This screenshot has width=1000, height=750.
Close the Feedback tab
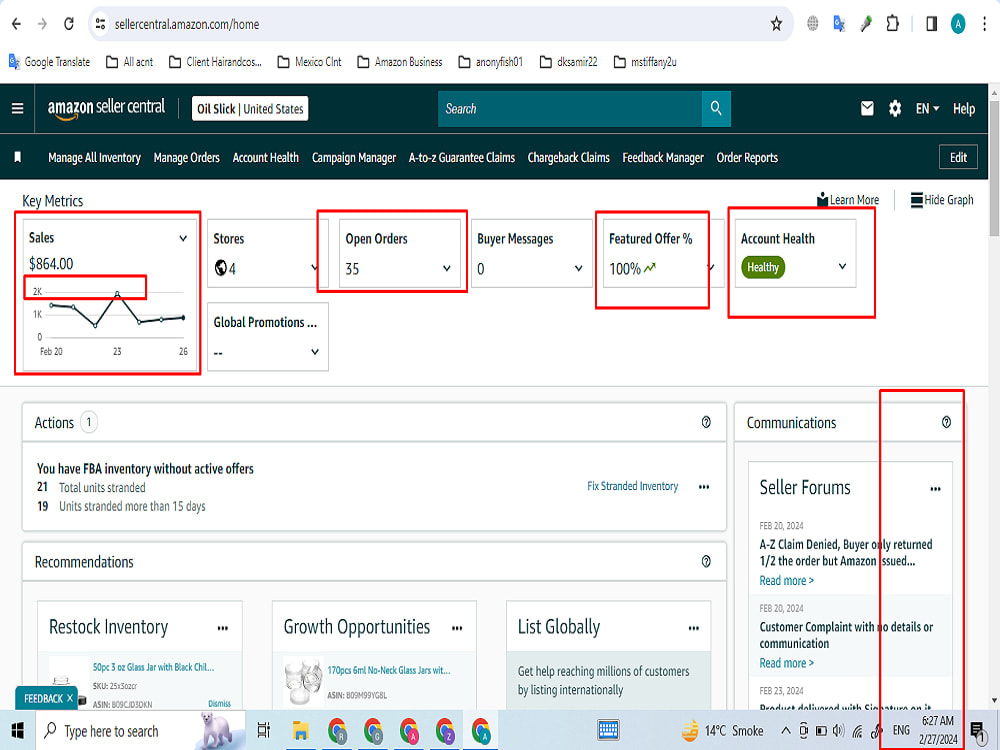point(70,698)
